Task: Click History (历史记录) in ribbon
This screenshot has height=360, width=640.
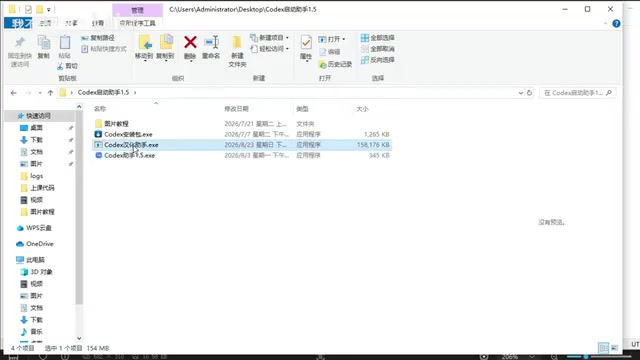Action: point(335,64)
